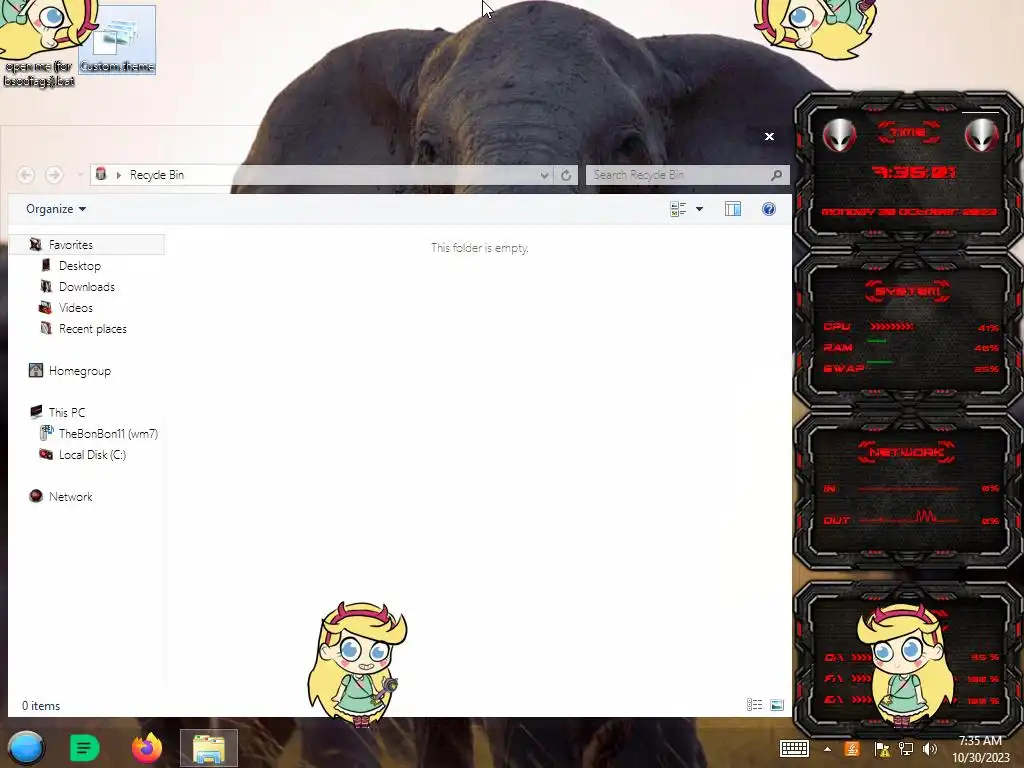Viewport: 1024px width, 768px height.
Task: Open the address bar history dropdown
Action: coord(544,175)
